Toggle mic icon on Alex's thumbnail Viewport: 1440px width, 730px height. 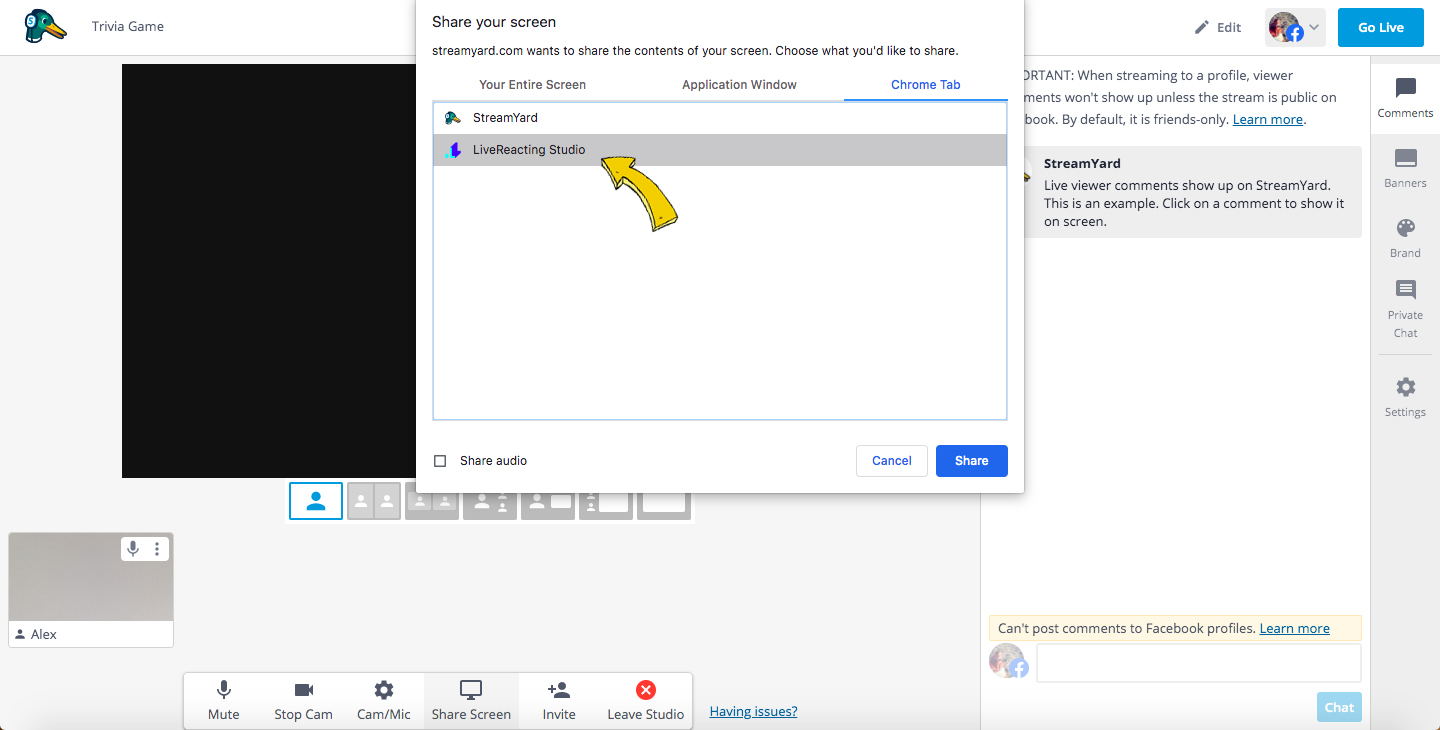[133, 549]
